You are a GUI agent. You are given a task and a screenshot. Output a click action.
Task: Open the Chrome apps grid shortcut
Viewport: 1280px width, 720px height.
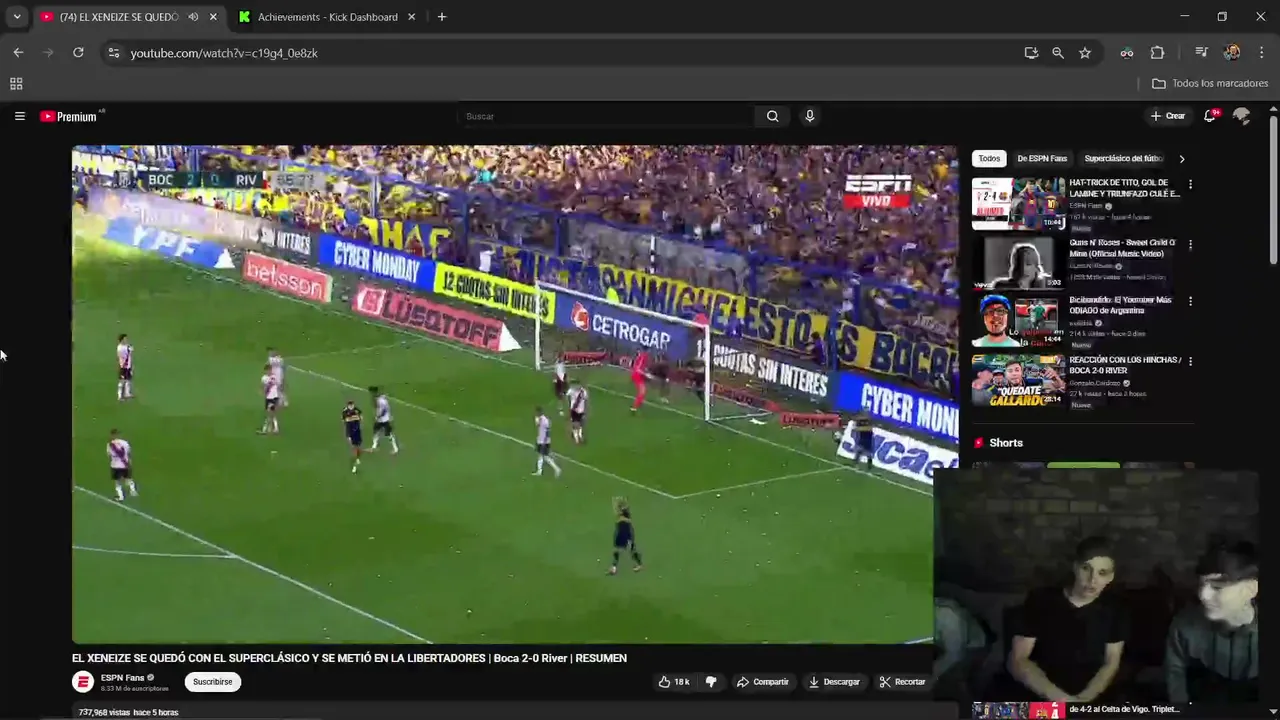click(16, 84)
